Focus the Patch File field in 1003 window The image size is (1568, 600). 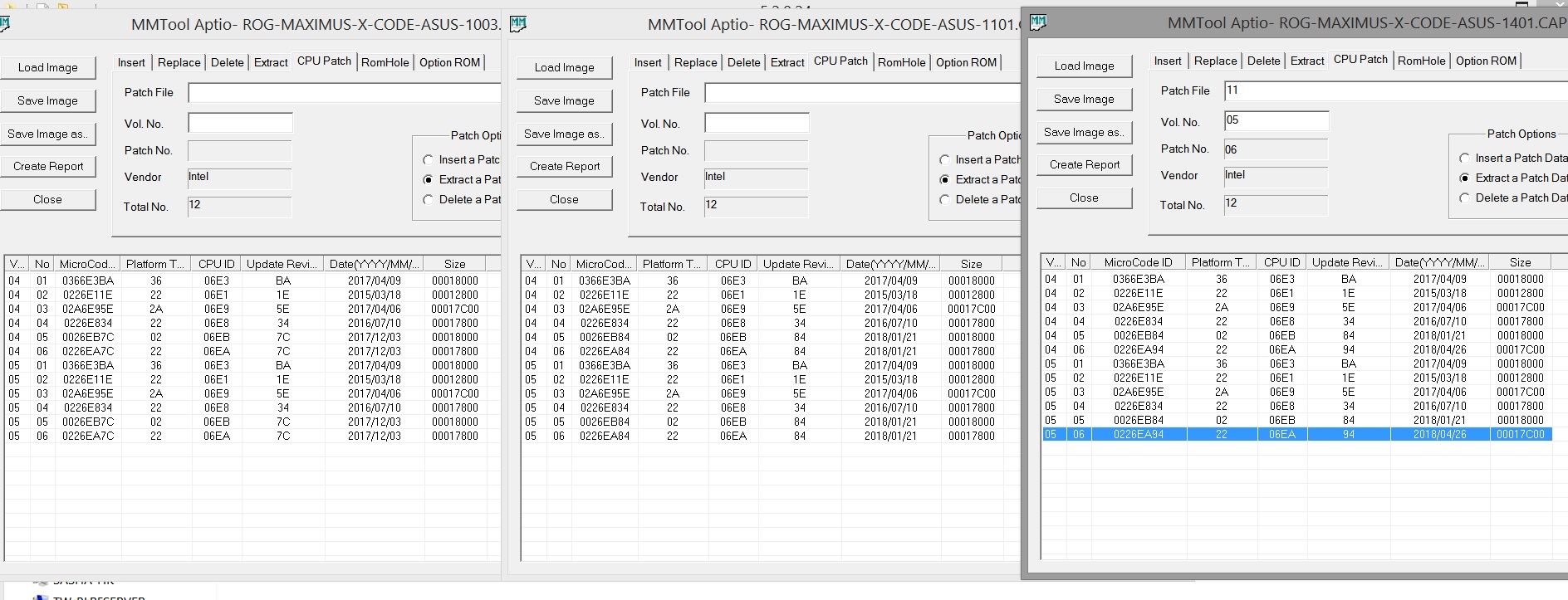(345, 92)
